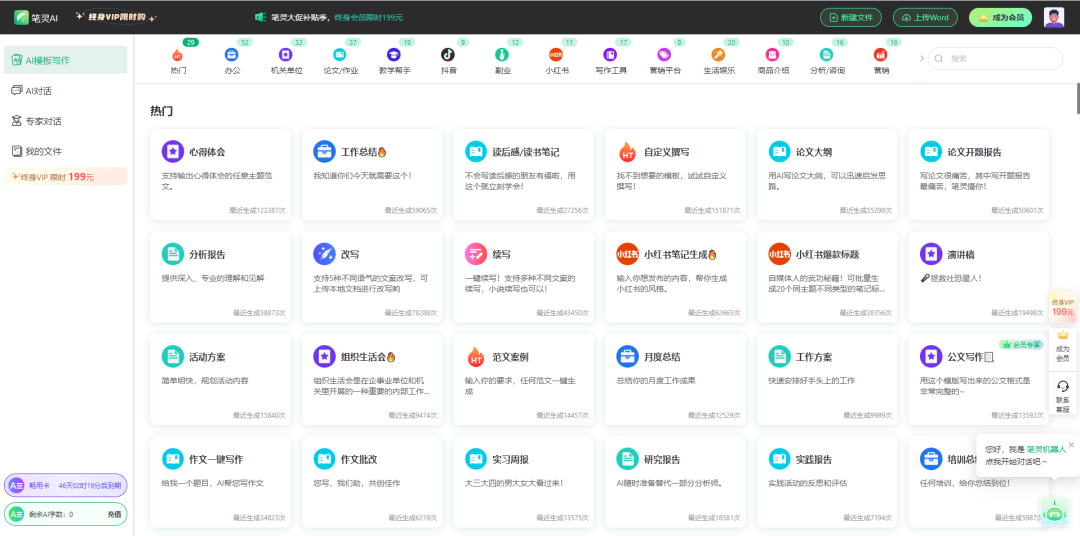The height and width of the screenshot is (536, 1080).
Task: Select the 商品介绍 category icon
Action: (x=772, y=54)
